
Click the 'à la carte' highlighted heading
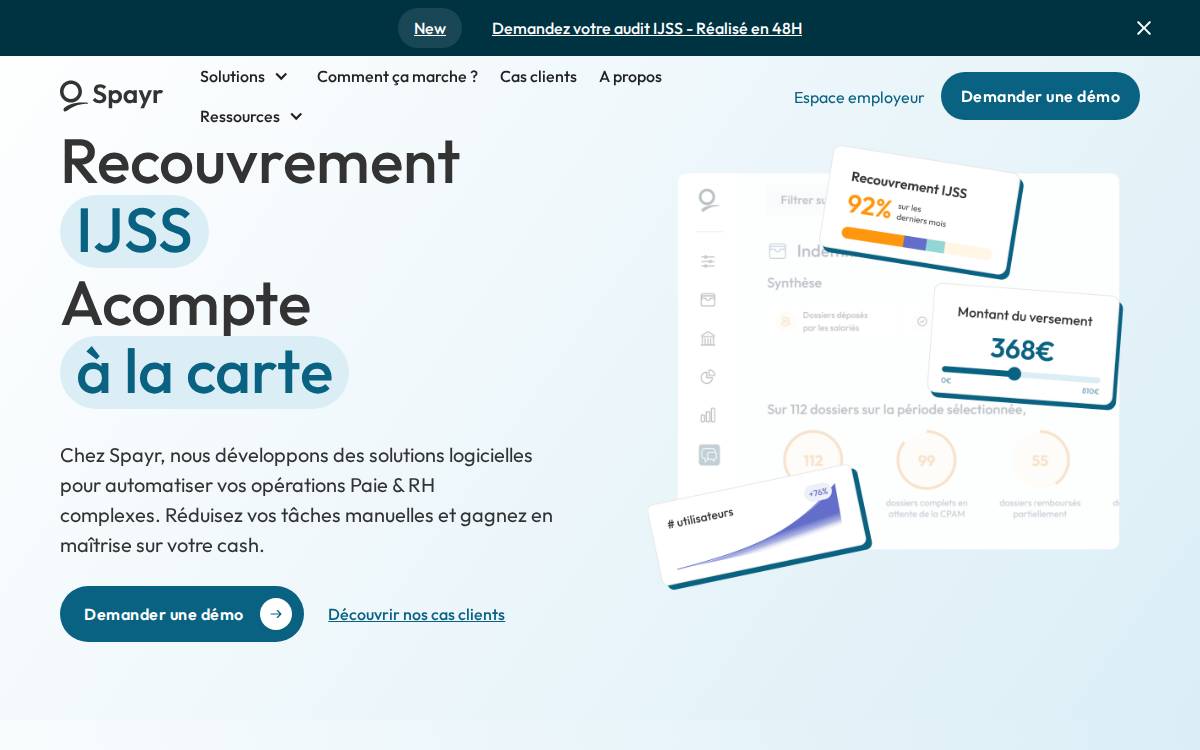pyautogui.click(x=204, y=372)
